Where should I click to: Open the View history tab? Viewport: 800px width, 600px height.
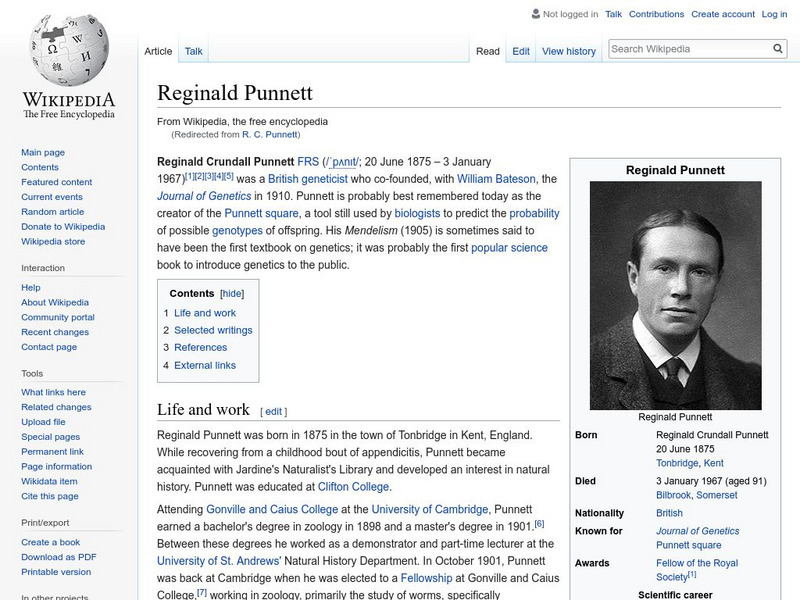point(569,51)
